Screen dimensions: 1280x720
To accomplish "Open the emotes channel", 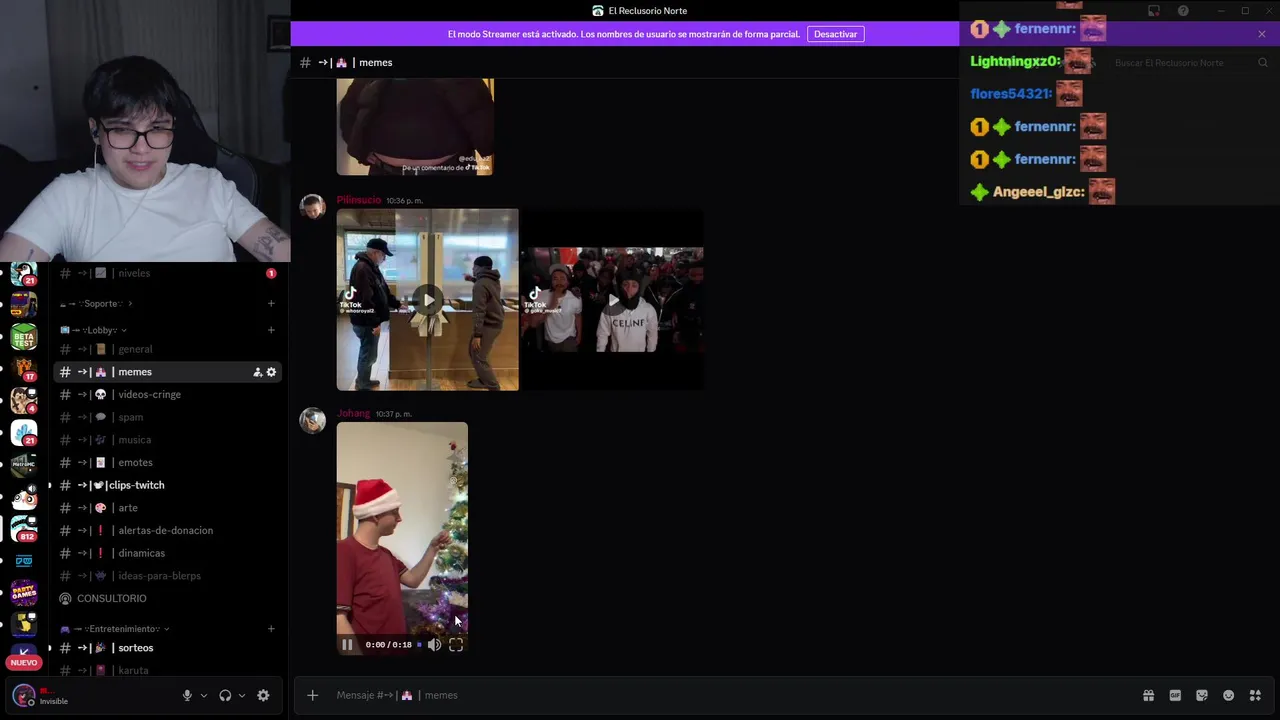I will coord(167,462).
